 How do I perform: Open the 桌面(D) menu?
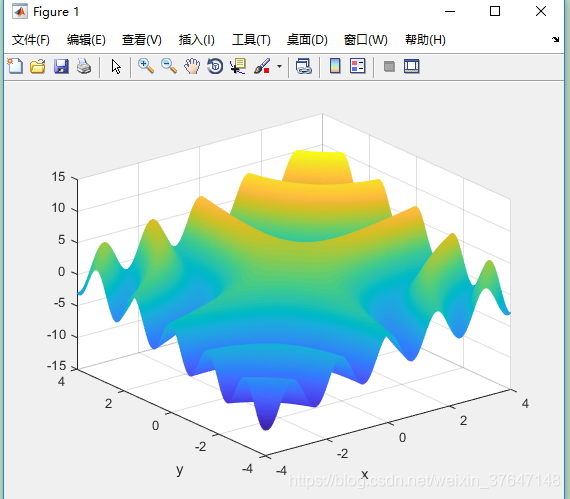[x=307, y=40]
